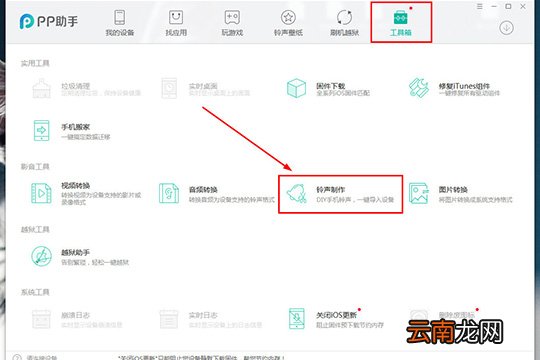Open the 越狱助手 jailbreak assistant
This screenshot has height=360, width=540.
coord(80,256)
